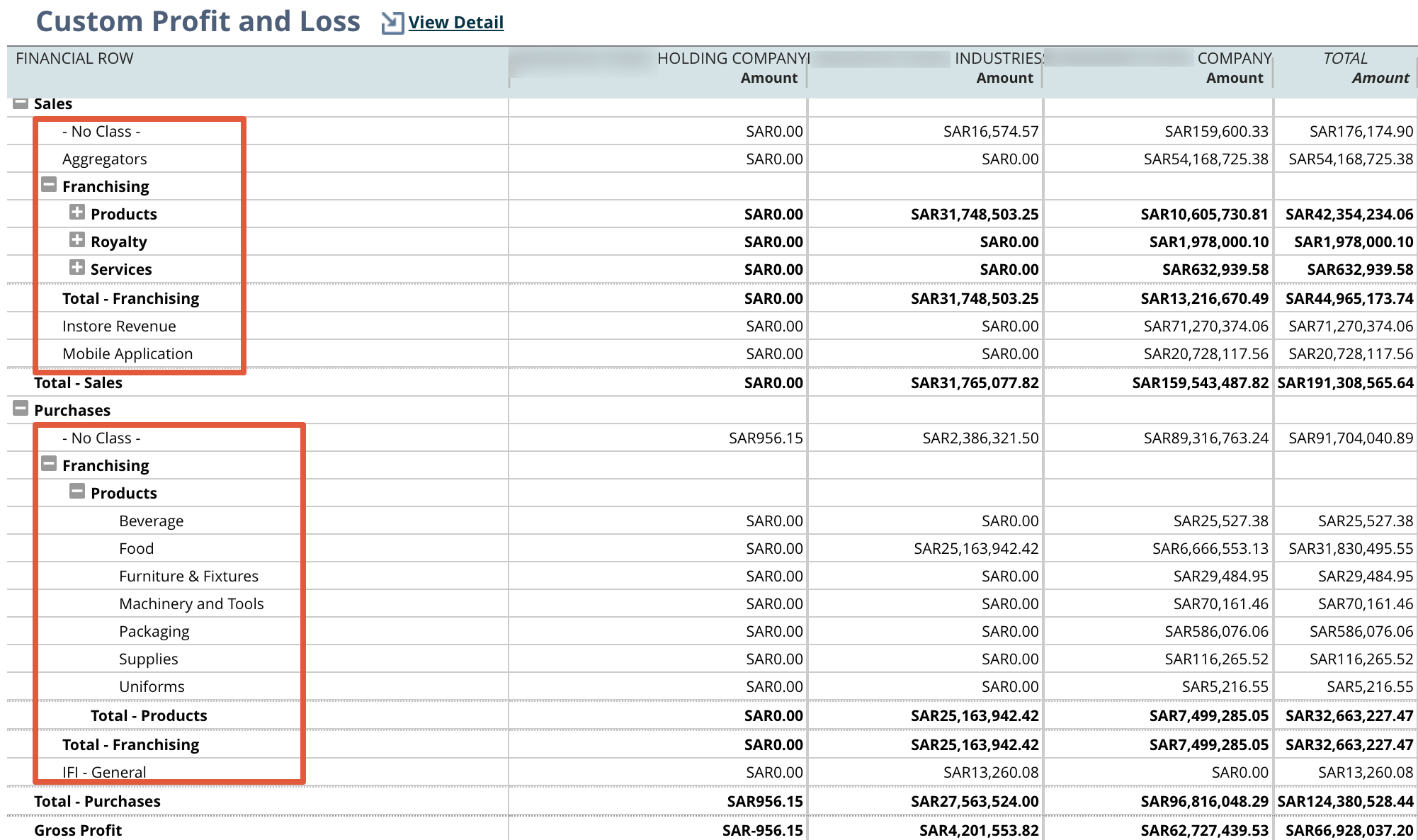Click the View Detail arrow icon
Image resolution: width=1418 pixels, height=840 pixels.
pos(392,23)
